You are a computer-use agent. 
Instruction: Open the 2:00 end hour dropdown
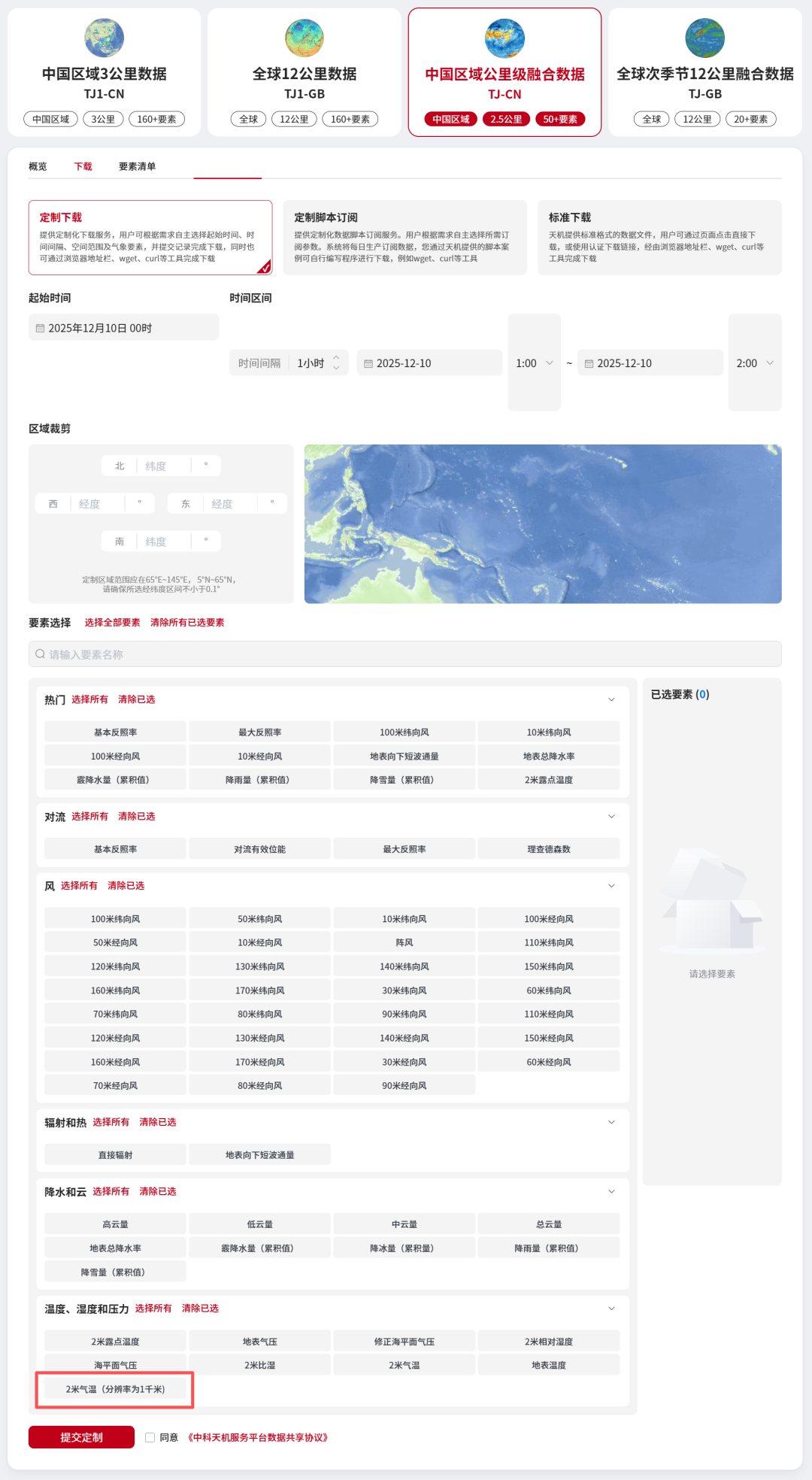coord(755,363)
